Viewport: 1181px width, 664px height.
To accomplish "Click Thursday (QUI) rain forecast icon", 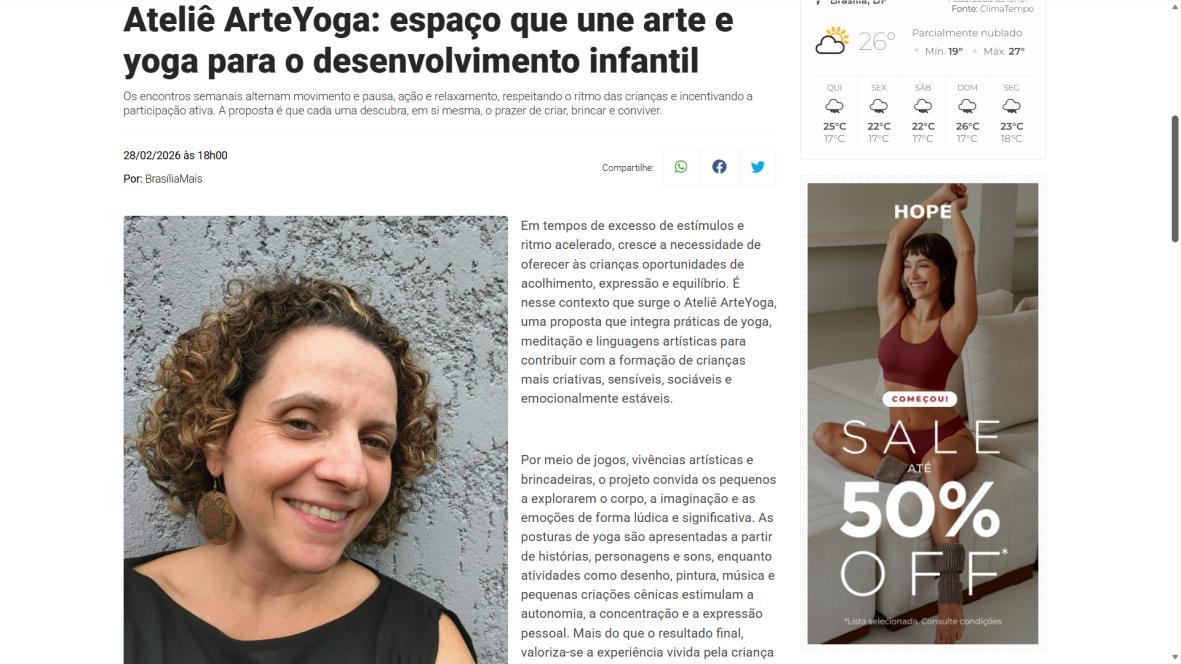I will 834,106.
